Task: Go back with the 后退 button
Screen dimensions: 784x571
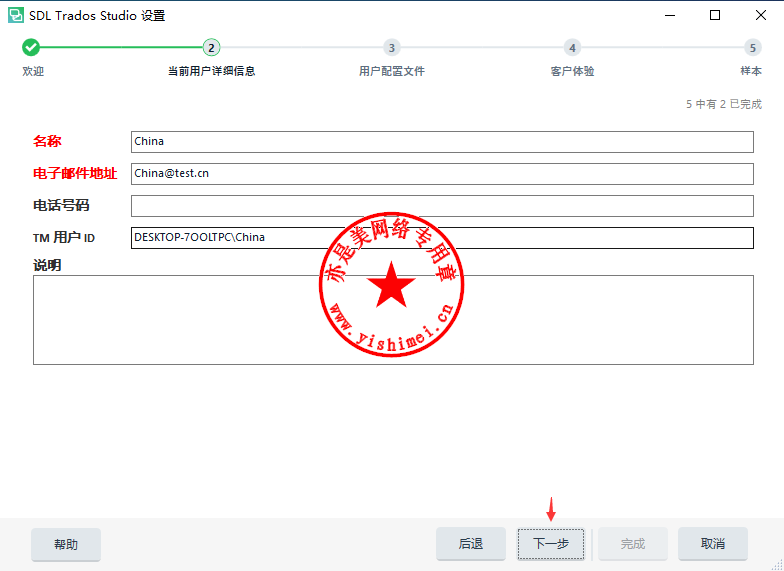Action: coord(470,544)
